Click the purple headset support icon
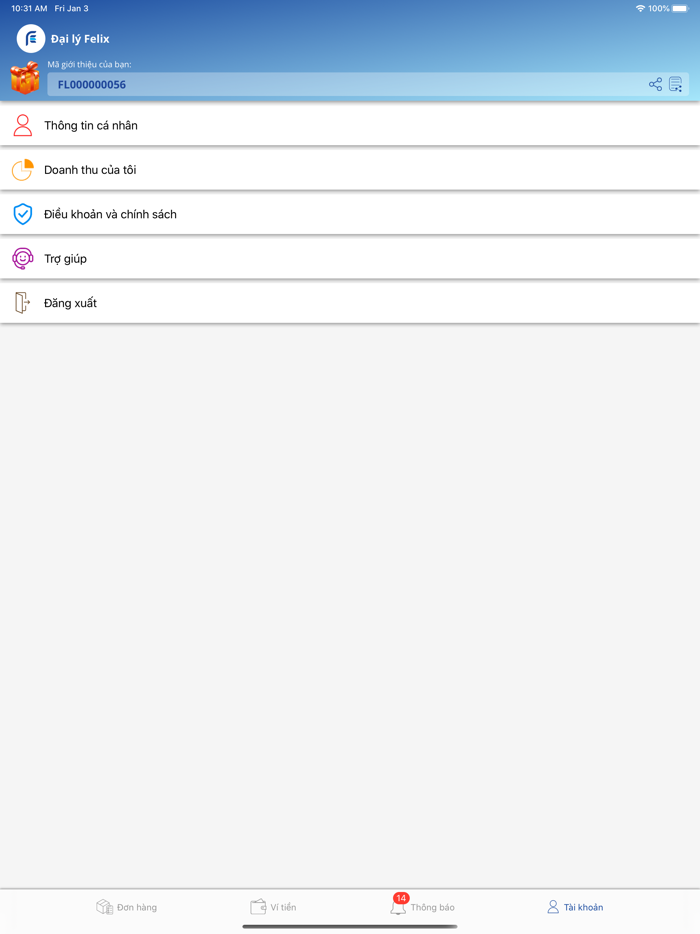The image size is (700, 934). tap(22, 259)
